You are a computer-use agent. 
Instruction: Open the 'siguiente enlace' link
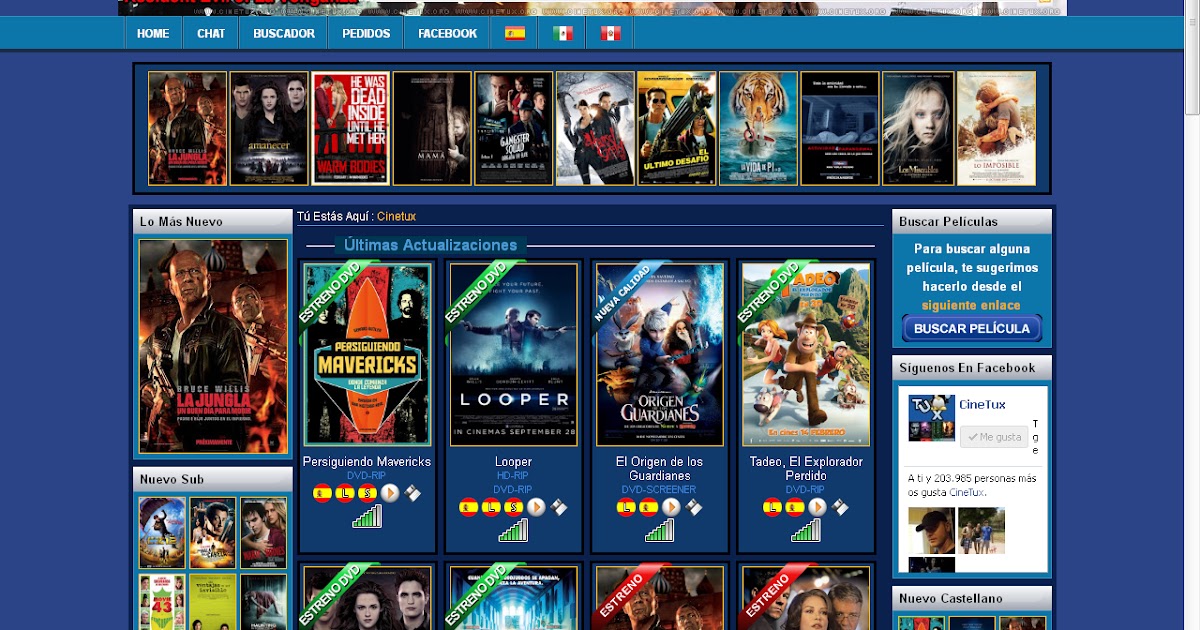click(971, 305)
